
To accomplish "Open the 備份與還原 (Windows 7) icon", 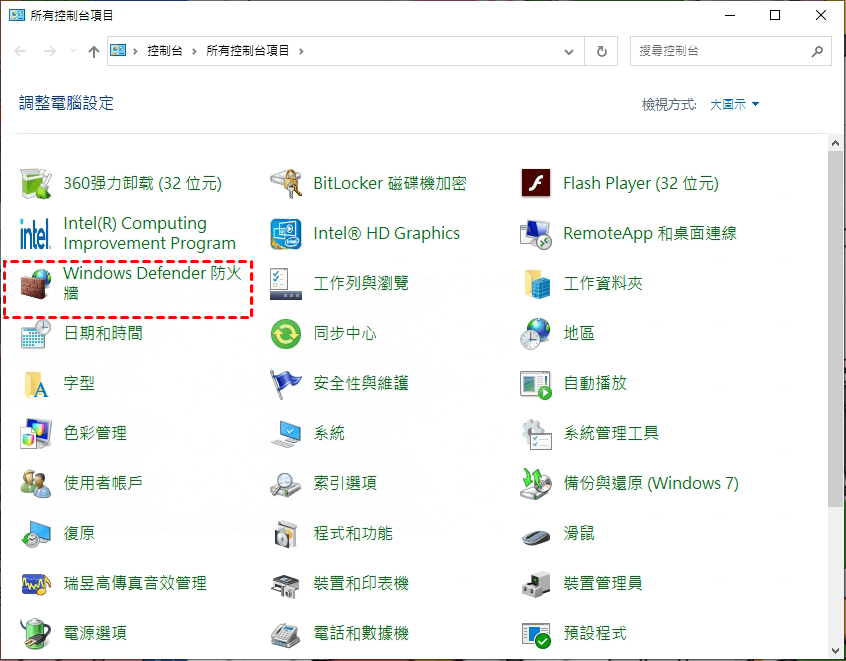I will click(x=536, y=483).
